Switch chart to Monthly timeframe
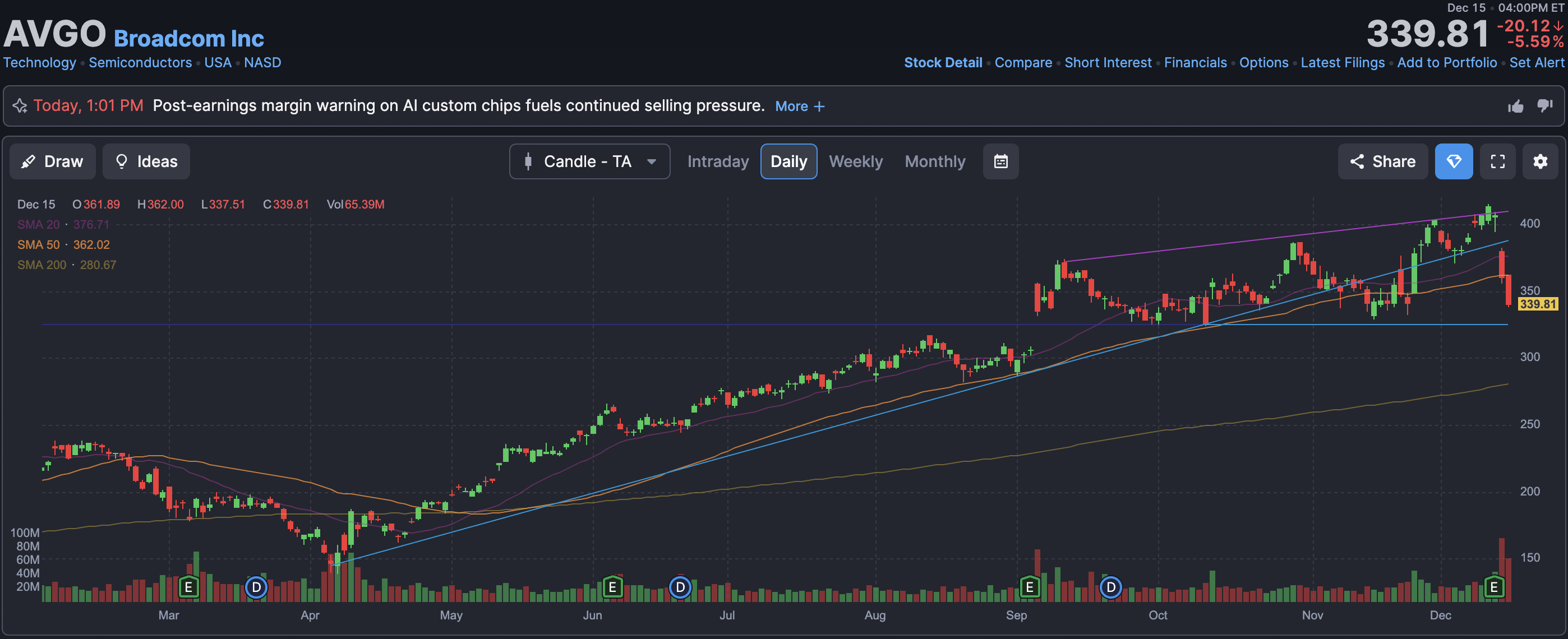1568x639 pixels. [934, 161]
